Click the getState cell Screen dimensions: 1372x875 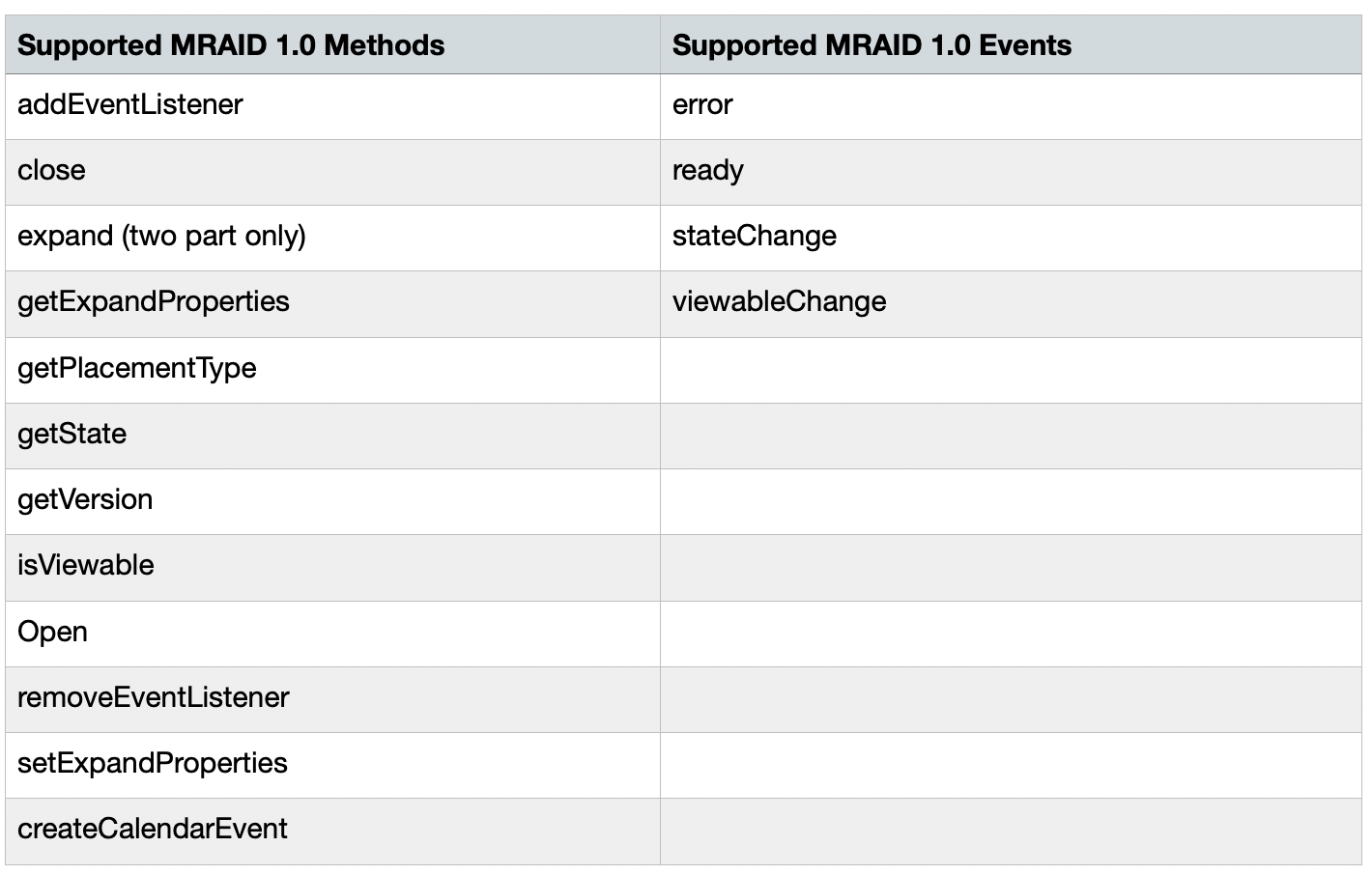72,434
